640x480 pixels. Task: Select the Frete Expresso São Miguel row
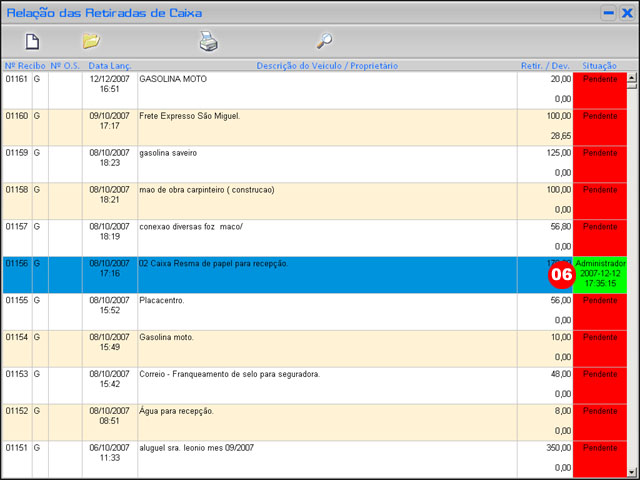coord(300,126)
